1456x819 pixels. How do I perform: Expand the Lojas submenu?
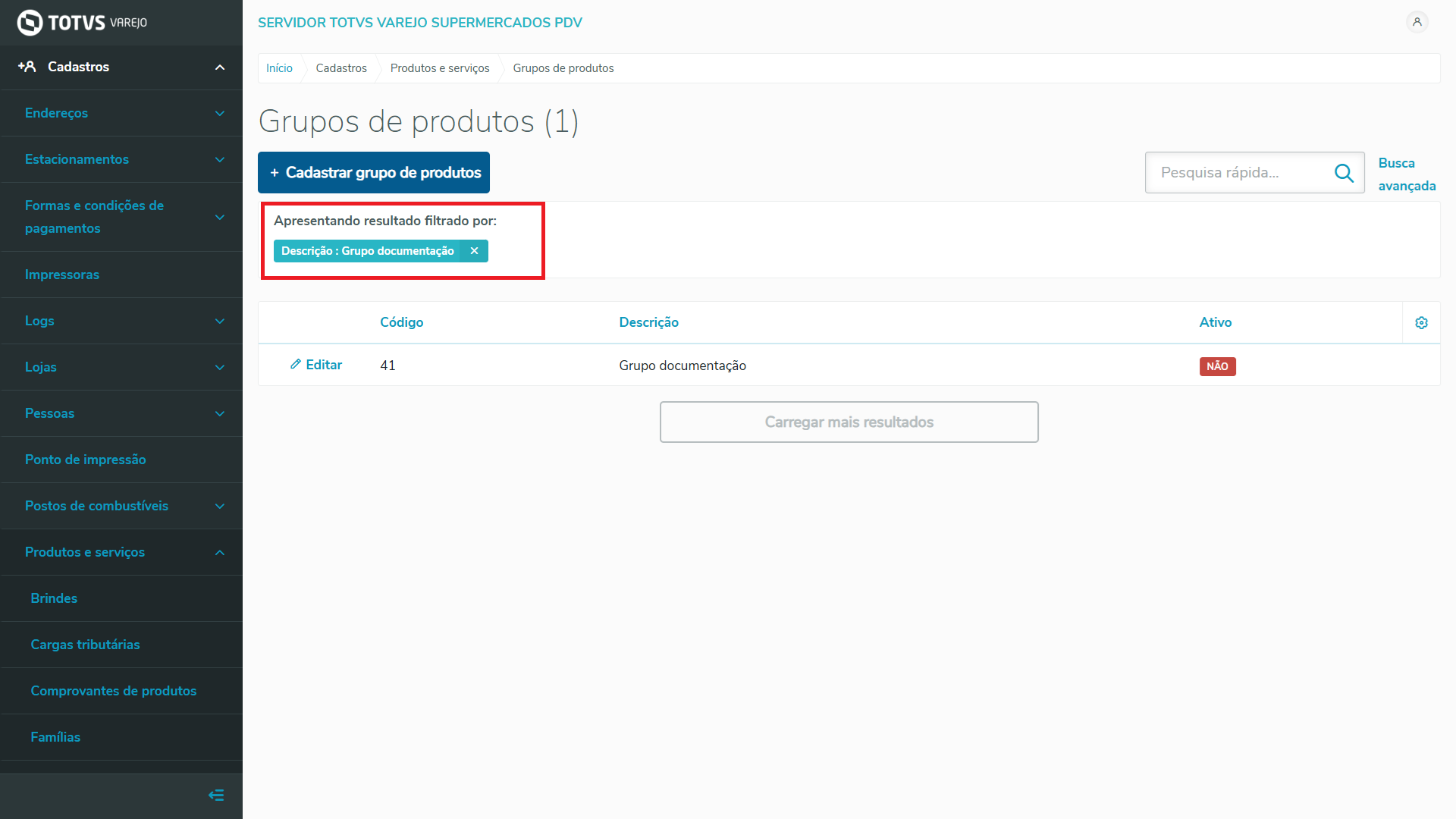click(219, 368)
